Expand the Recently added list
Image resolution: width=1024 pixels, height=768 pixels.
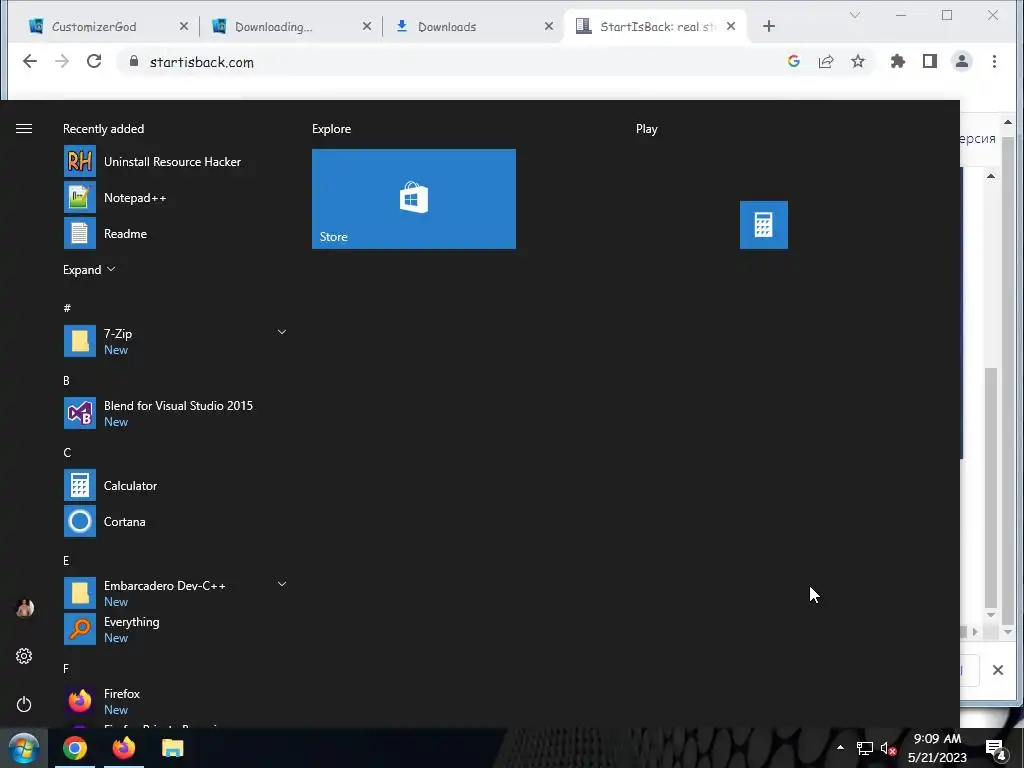[x=89, y=270]
